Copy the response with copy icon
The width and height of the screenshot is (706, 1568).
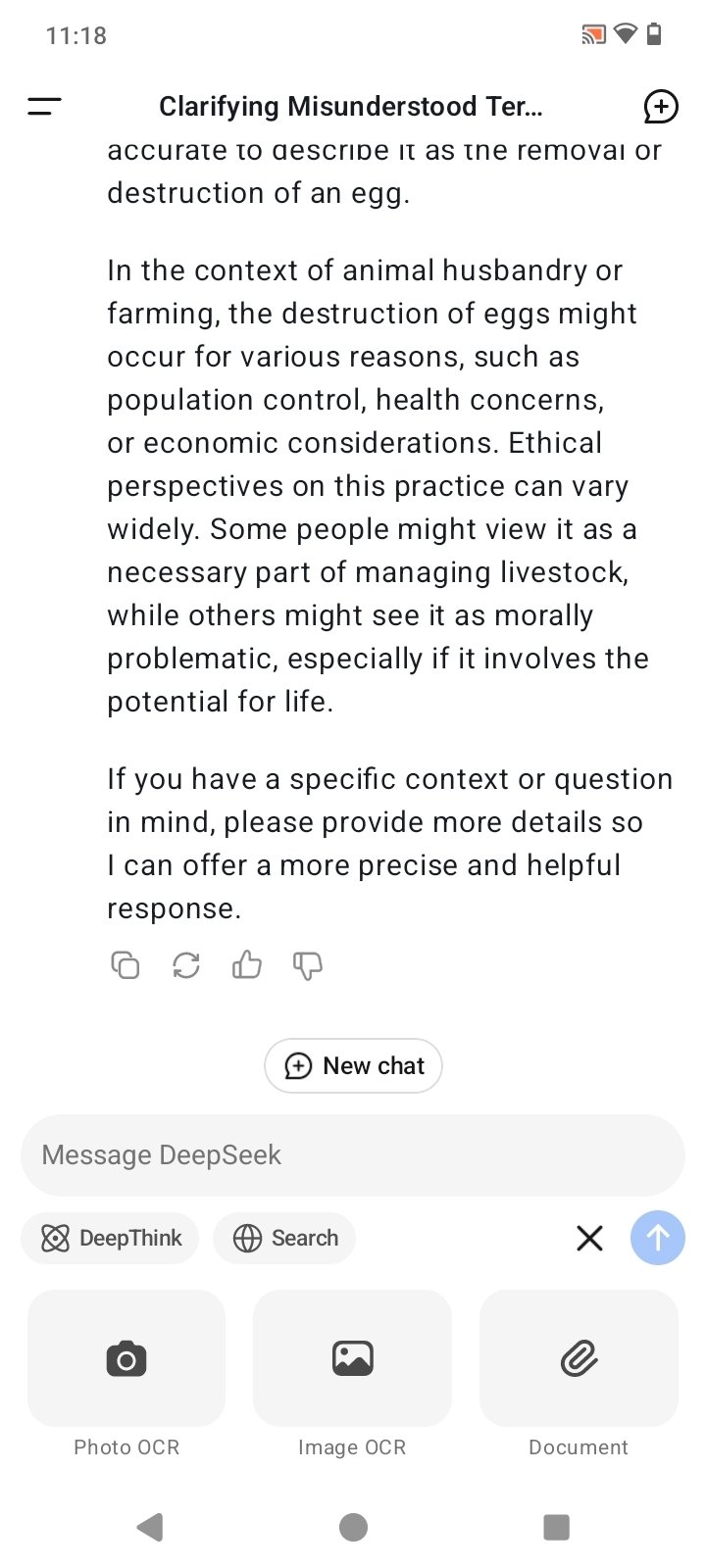click(x=126, y=965)
